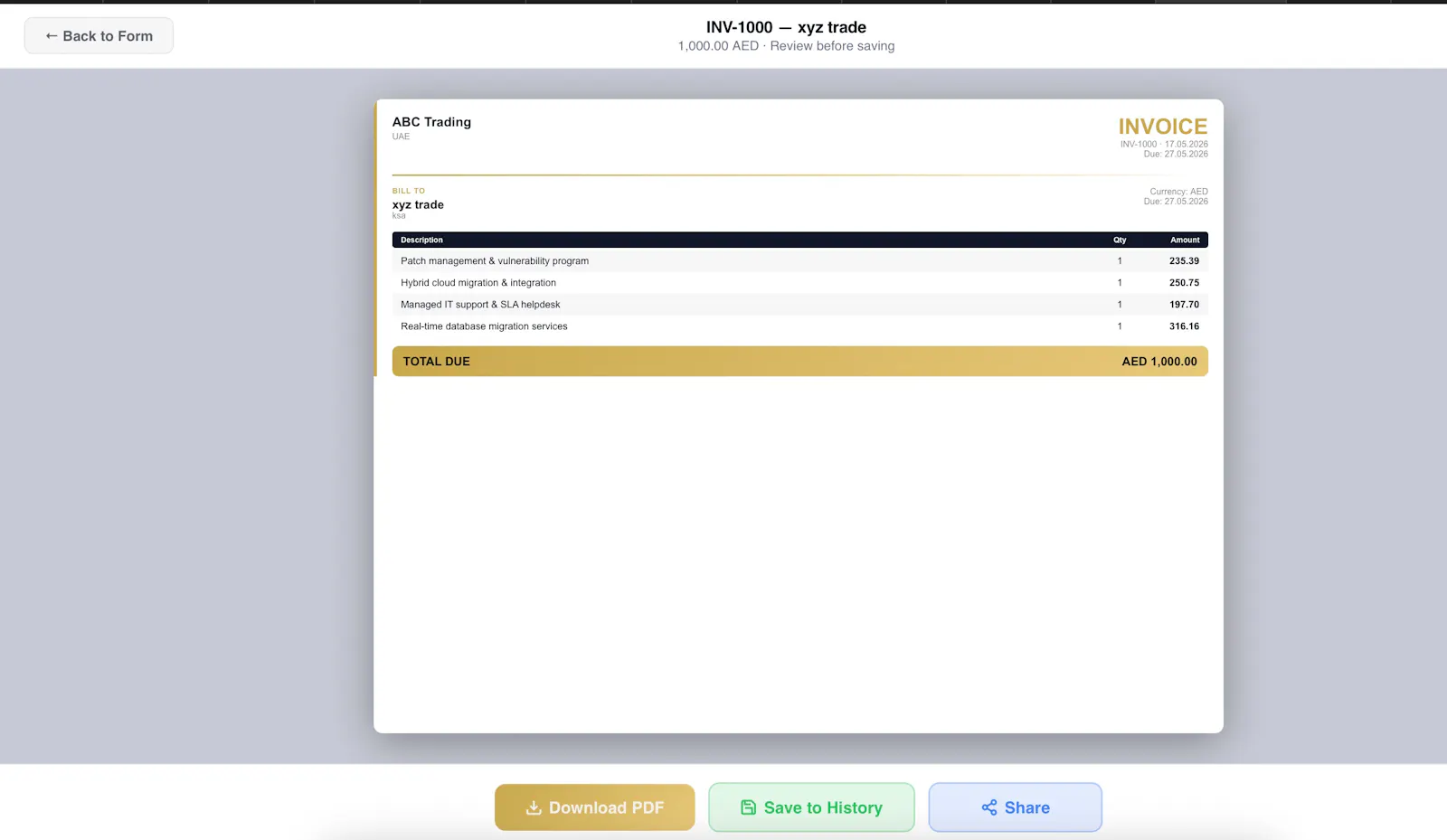Go back using Back to Form button
Image resolution: width=1447 pixels, height=840 pixels.
(99, 36)
